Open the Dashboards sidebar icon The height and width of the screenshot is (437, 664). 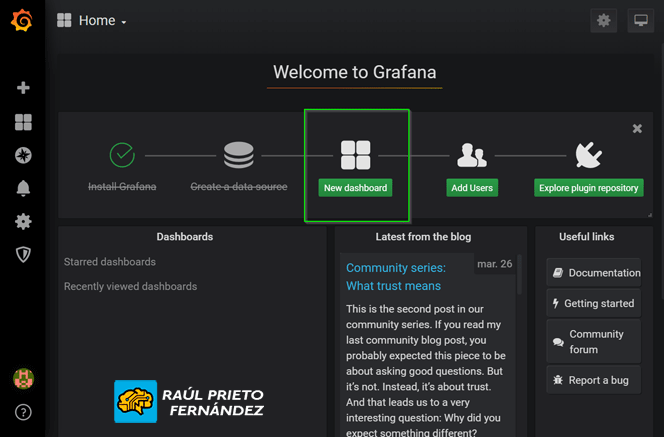click(23, 122)
